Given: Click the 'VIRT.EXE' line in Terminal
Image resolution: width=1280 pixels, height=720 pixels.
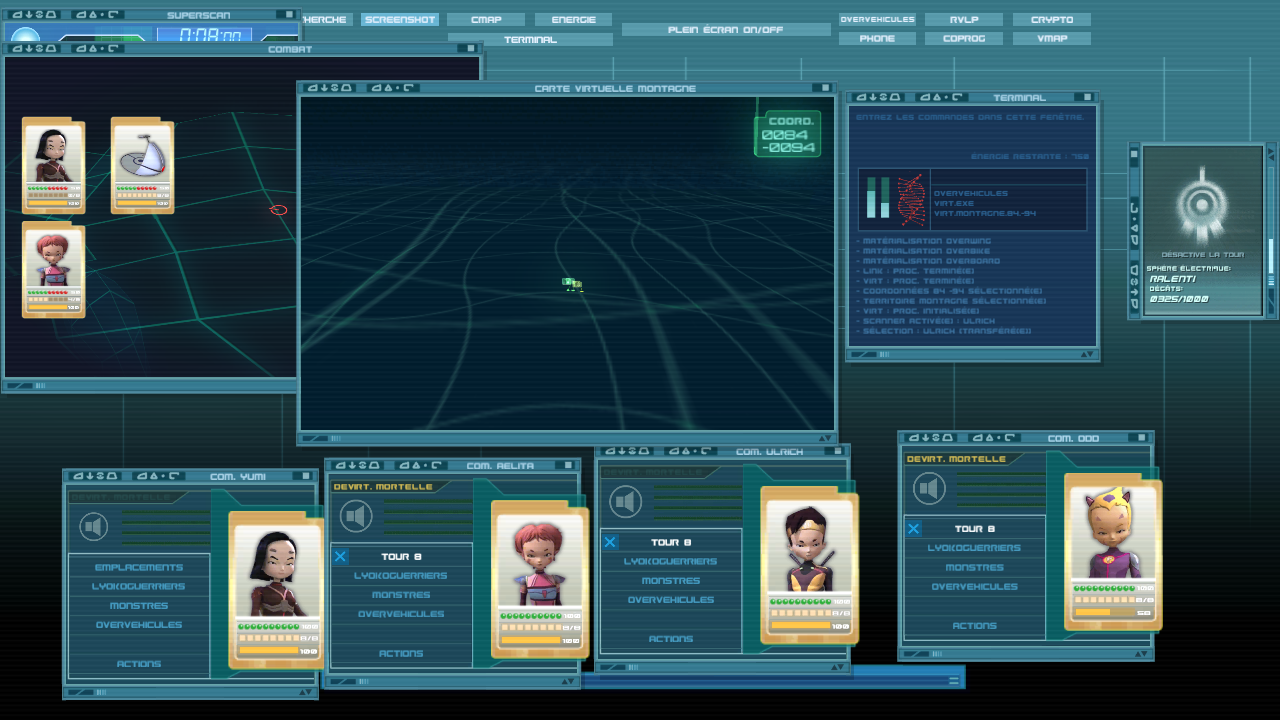Looking at the screenshot, I should click(952, 203).
